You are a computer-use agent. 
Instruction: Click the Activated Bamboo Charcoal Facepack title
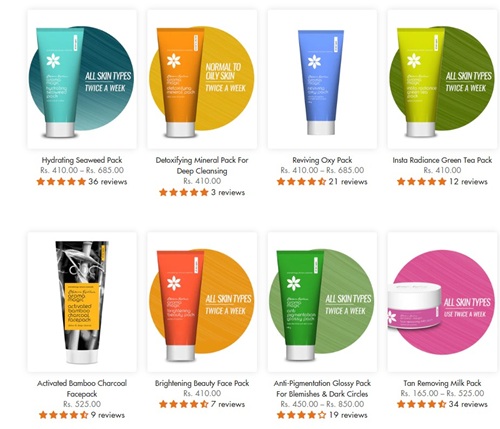coord(82,388)
